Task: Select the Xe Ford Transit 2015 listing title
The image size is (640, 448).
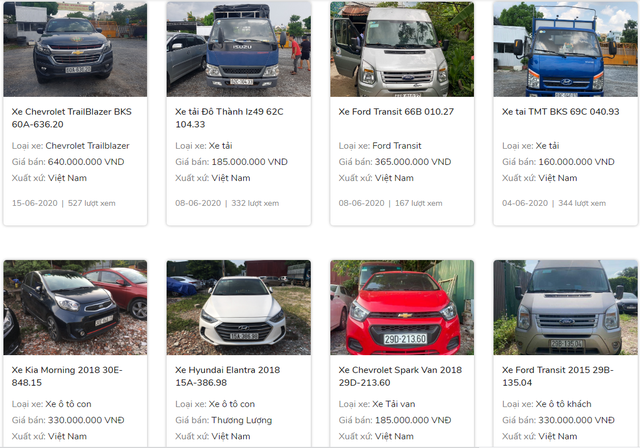Action: click(558, 376)
